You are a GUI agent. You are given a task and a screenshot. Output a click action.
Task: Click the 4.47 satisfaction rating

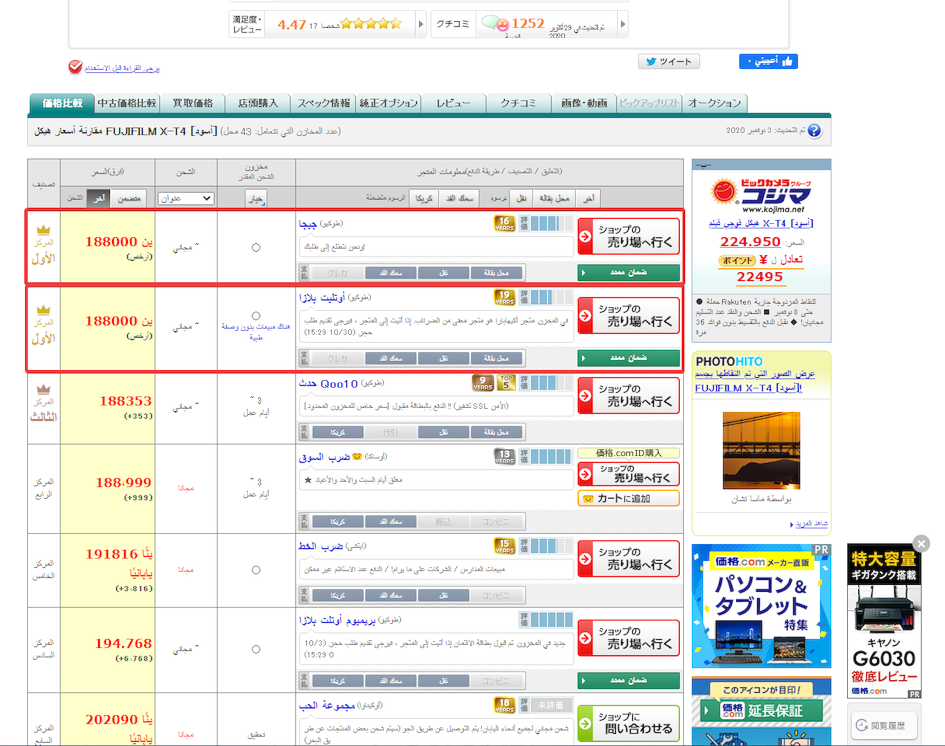[292, 25]
